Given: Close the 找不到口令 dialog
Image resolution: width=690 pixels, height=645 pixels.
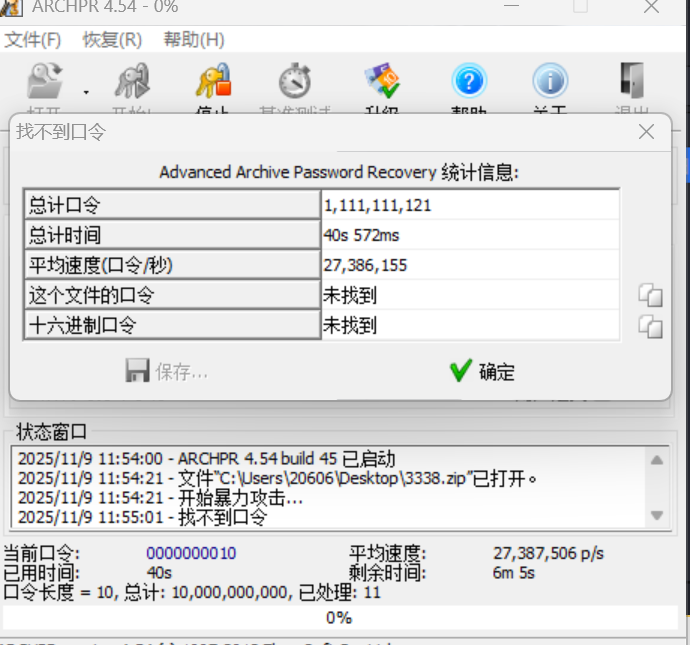Looking at the screenshot, I should (x=646, y=132).
